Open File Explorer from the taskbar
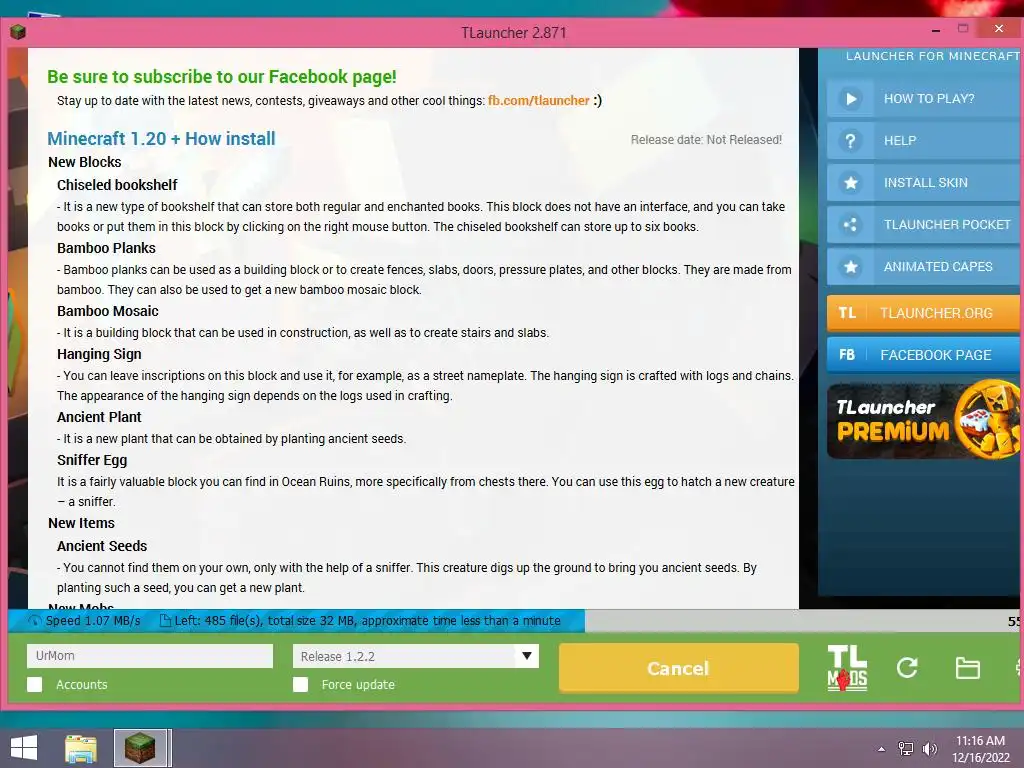Viewport: 1024px width, 768px height. pyautogui.click(x=81, y=749)
